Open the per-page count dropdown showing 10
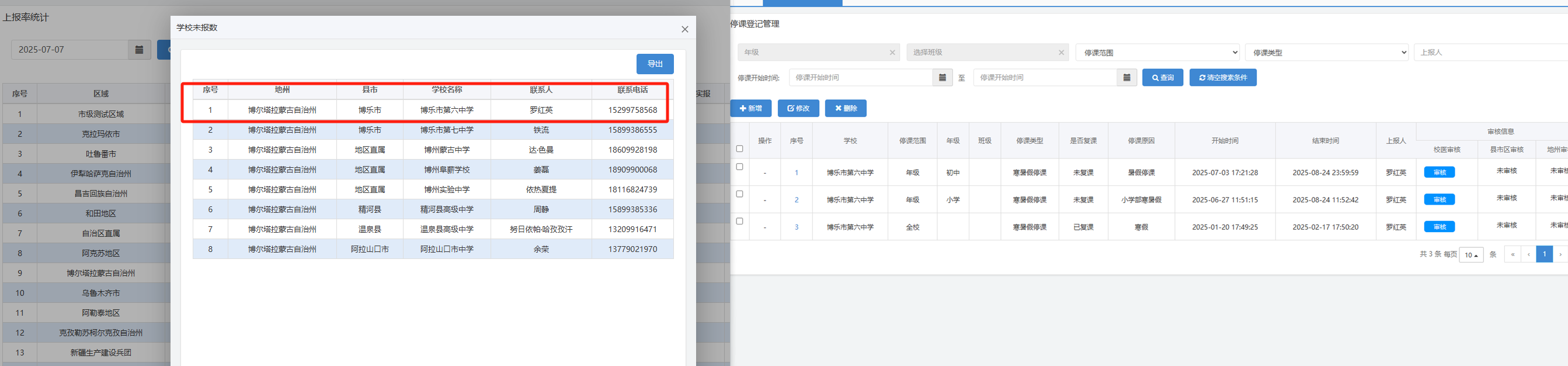The width and height of the screenshot is (1568, 366). click(x=1470, y=254)
